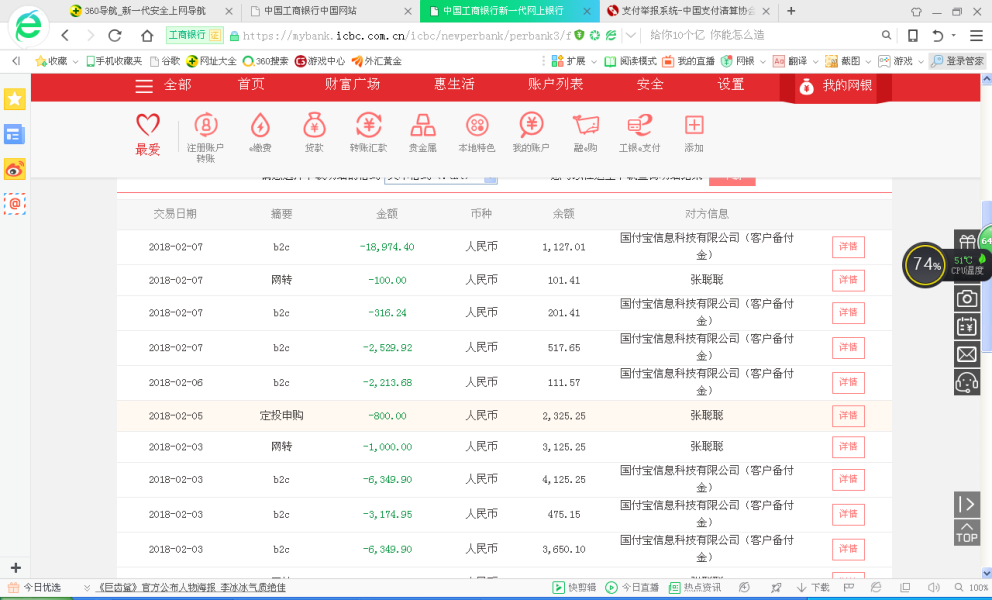The image size is (992, 600).
Task: Open the 工银e支付 payment icon
Action: coord(639,126)
